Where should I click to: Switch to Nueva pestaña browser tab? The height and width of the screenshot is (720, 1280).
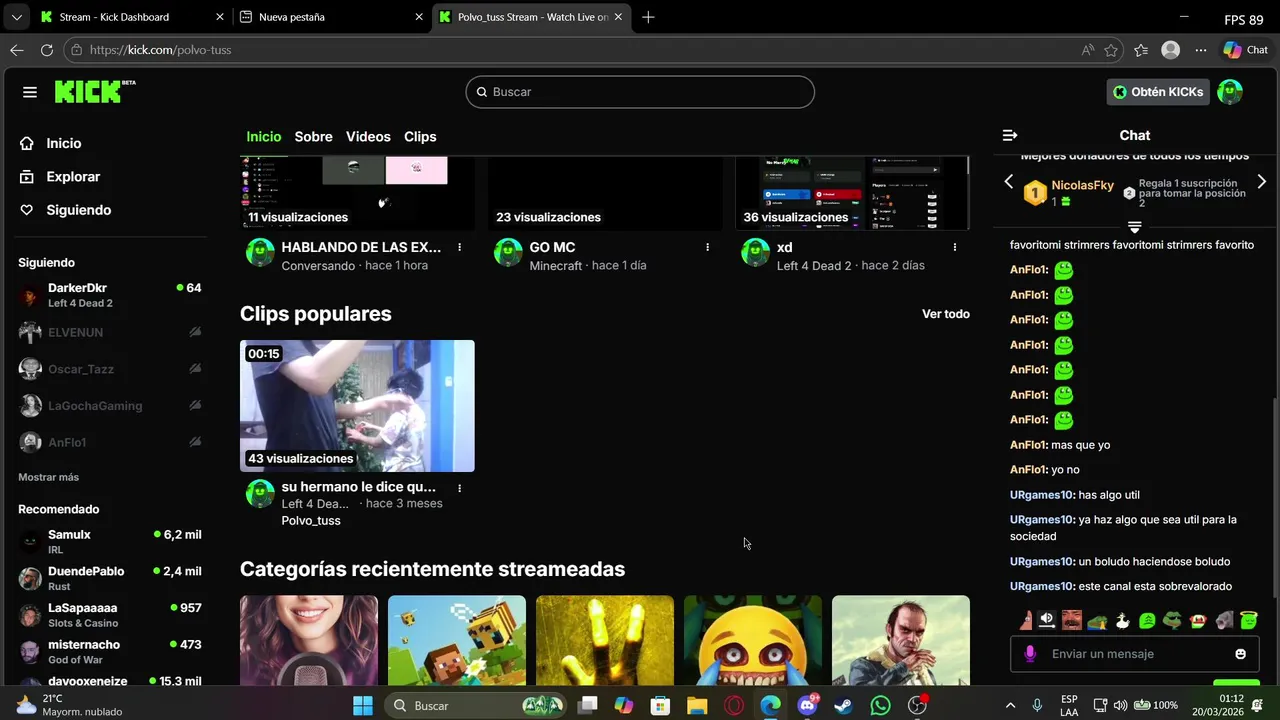click(332, 17)
